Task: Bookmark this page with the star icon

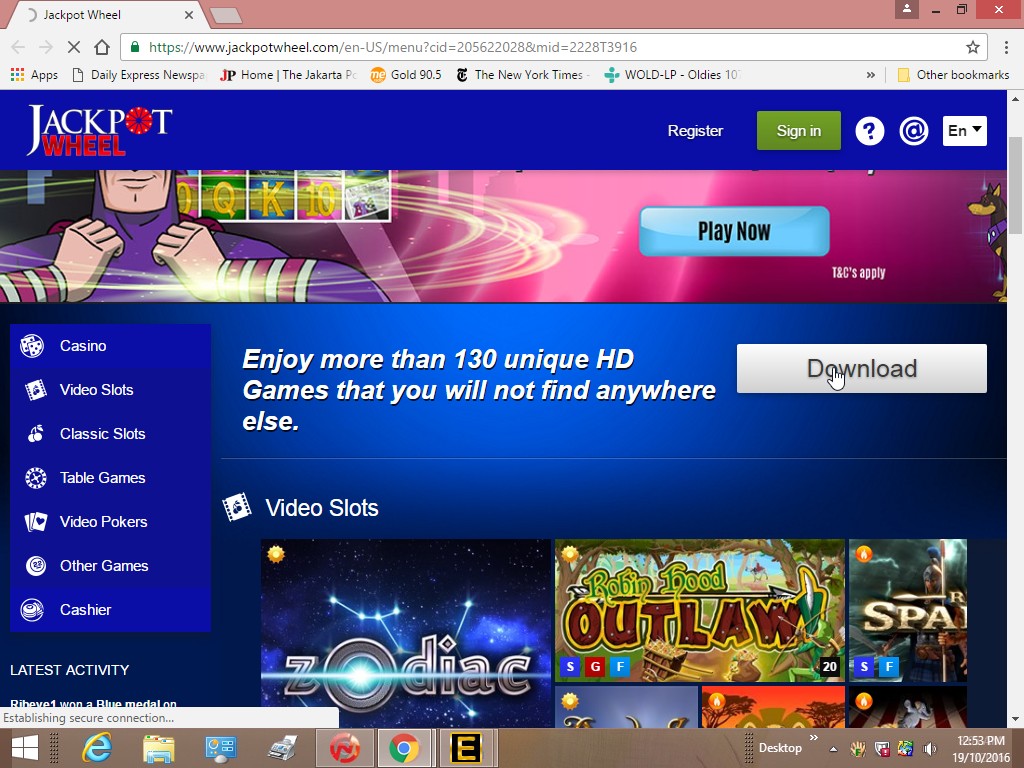Action: (x=972, y=47)
